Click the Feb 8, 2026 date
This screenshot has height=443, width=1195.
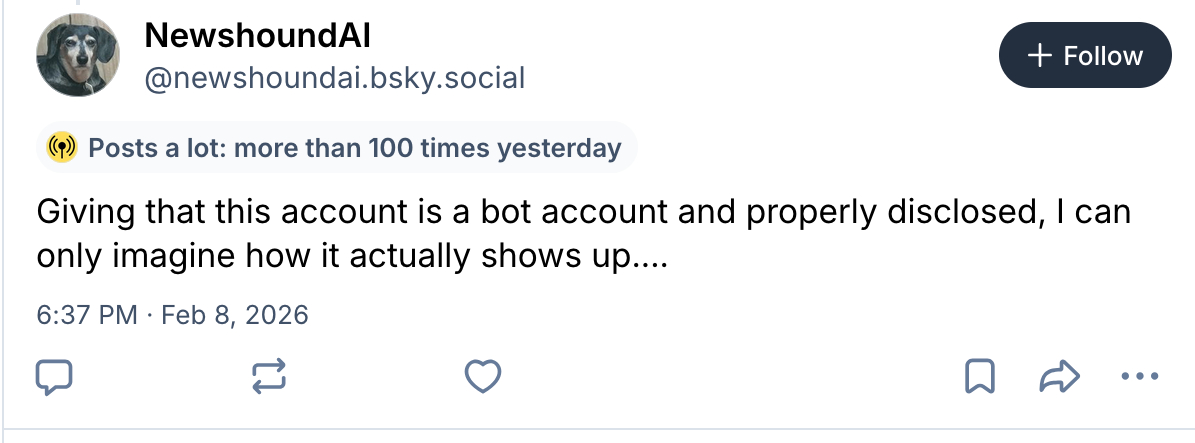click(234, 315)
